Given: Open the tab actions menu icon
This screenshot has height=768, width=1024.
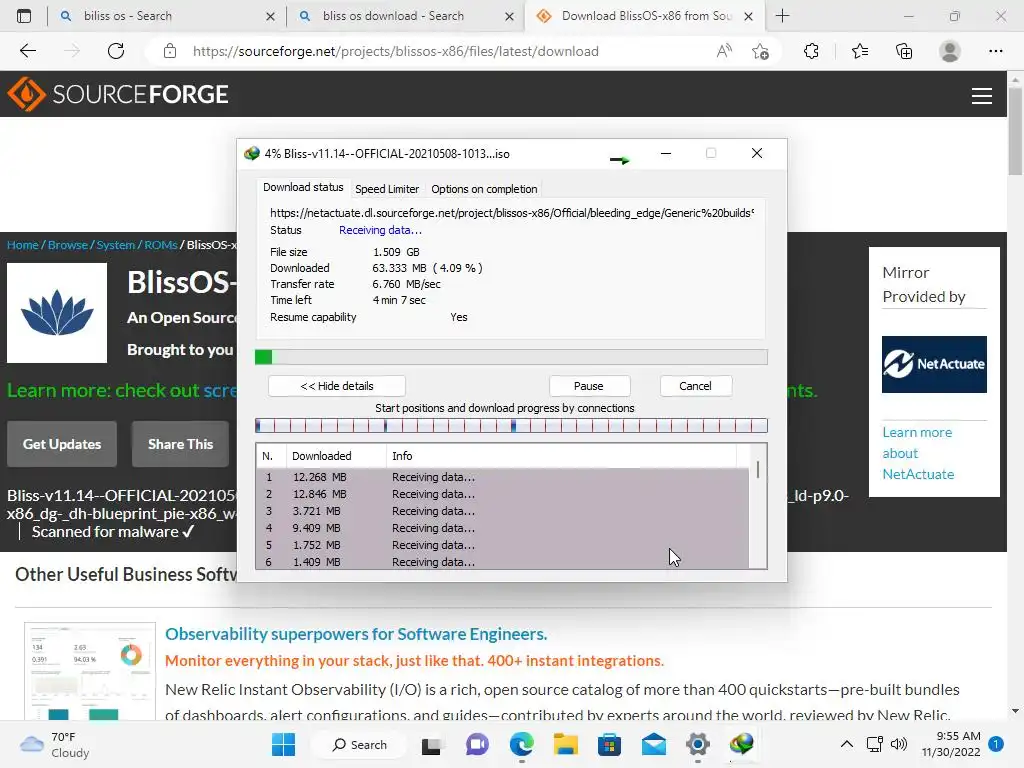Looking at the screenshot, I should pos(24,16).
